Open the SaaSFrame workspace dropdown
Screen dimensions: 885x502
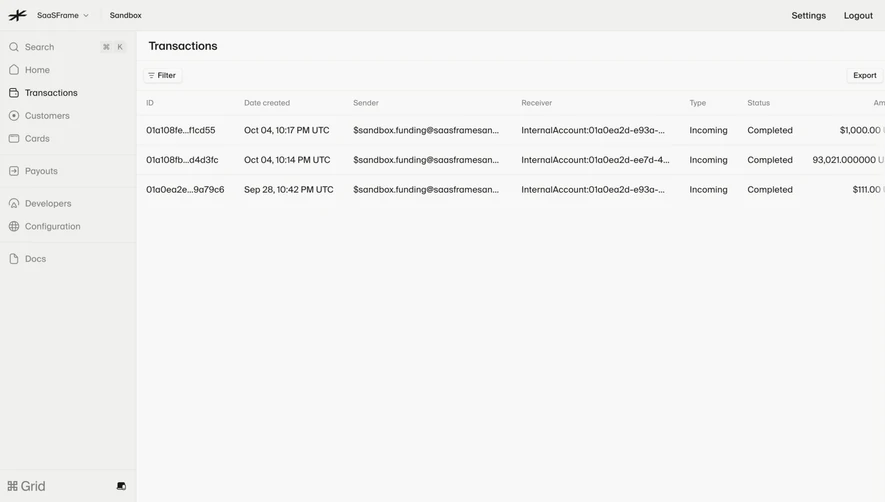point(63,15)
